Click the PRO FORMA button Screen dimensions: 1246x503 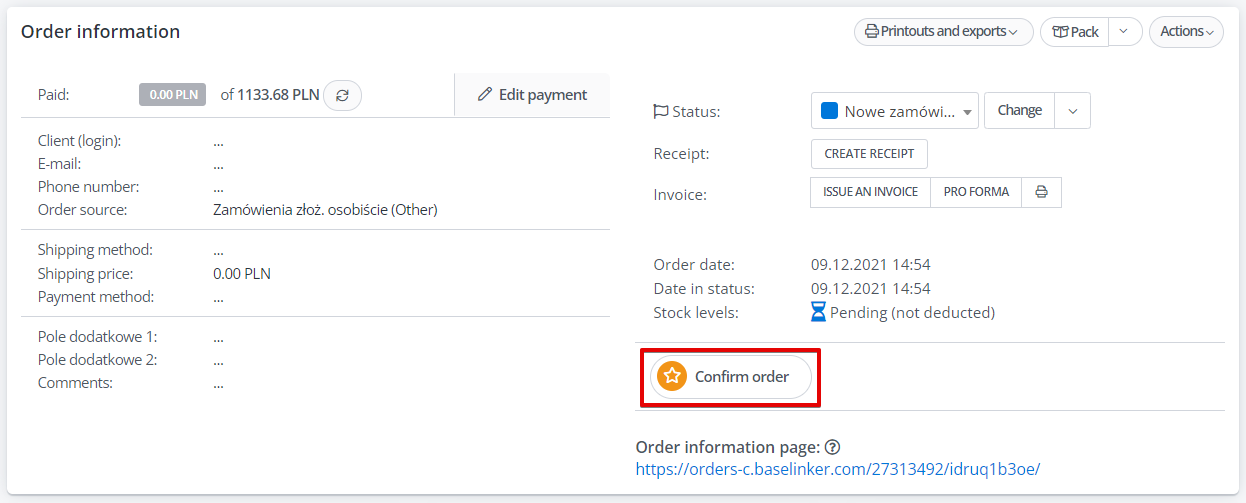pyautogui.click(x=976, y=192)
